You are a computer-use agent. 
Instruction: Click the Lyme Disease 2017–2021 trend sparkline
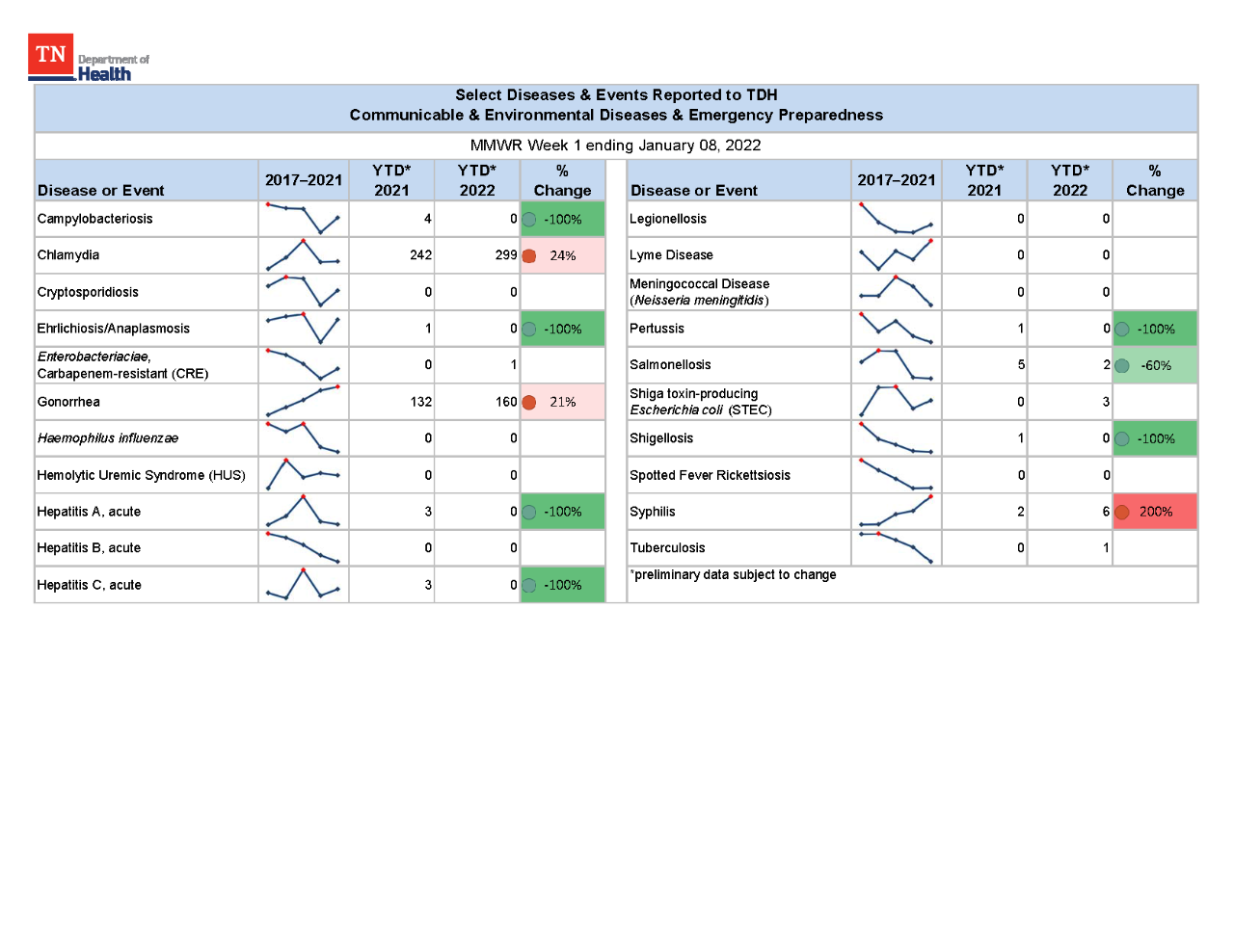(x=896, y=254)
